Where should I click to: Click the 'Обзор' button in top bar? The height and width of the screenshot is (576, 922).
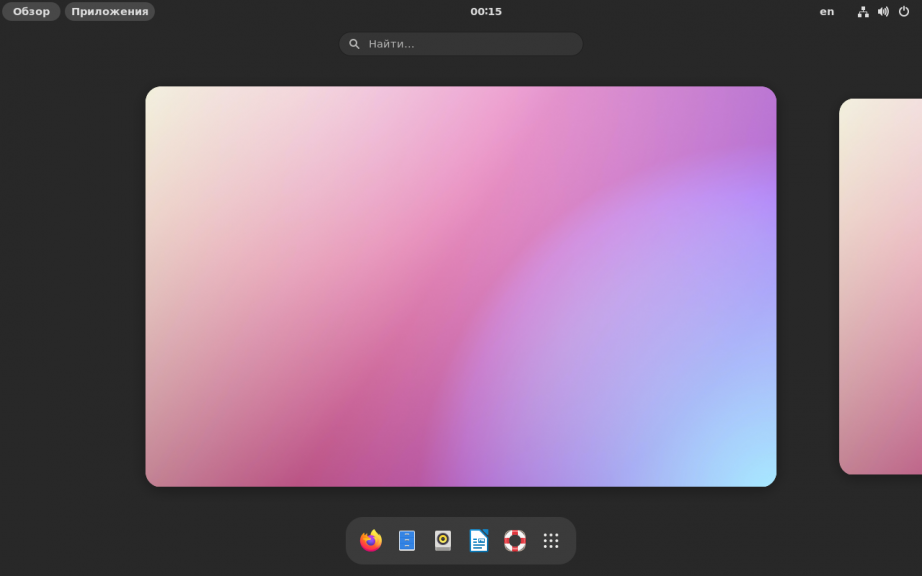(31, 12)
